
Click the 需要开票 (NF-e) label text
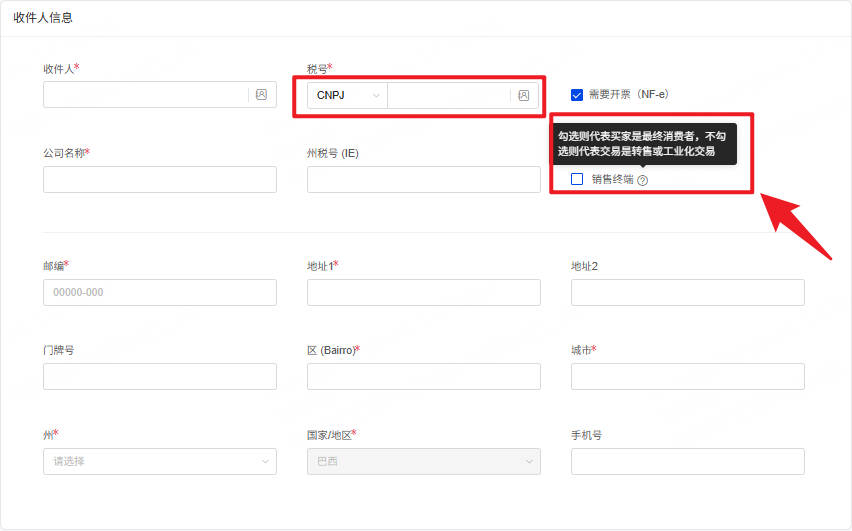tap(629, 95)
